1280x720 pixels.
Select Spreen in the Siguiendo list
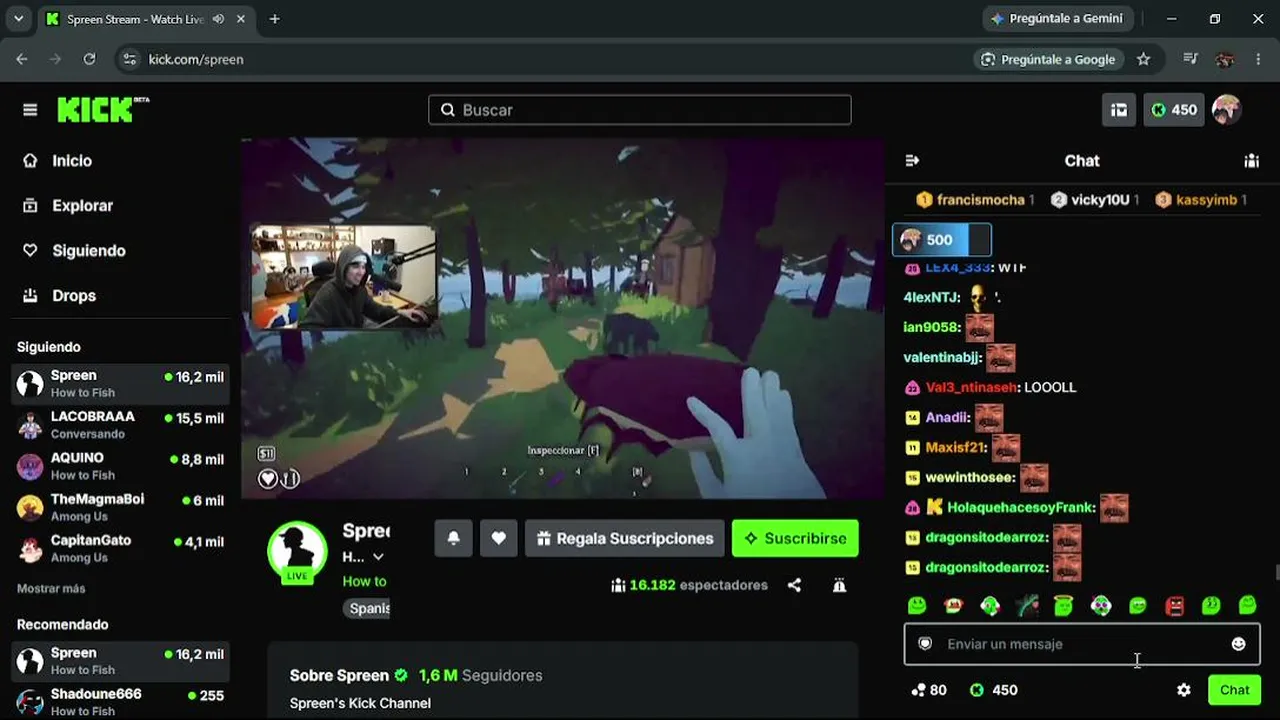coord(120,384)
